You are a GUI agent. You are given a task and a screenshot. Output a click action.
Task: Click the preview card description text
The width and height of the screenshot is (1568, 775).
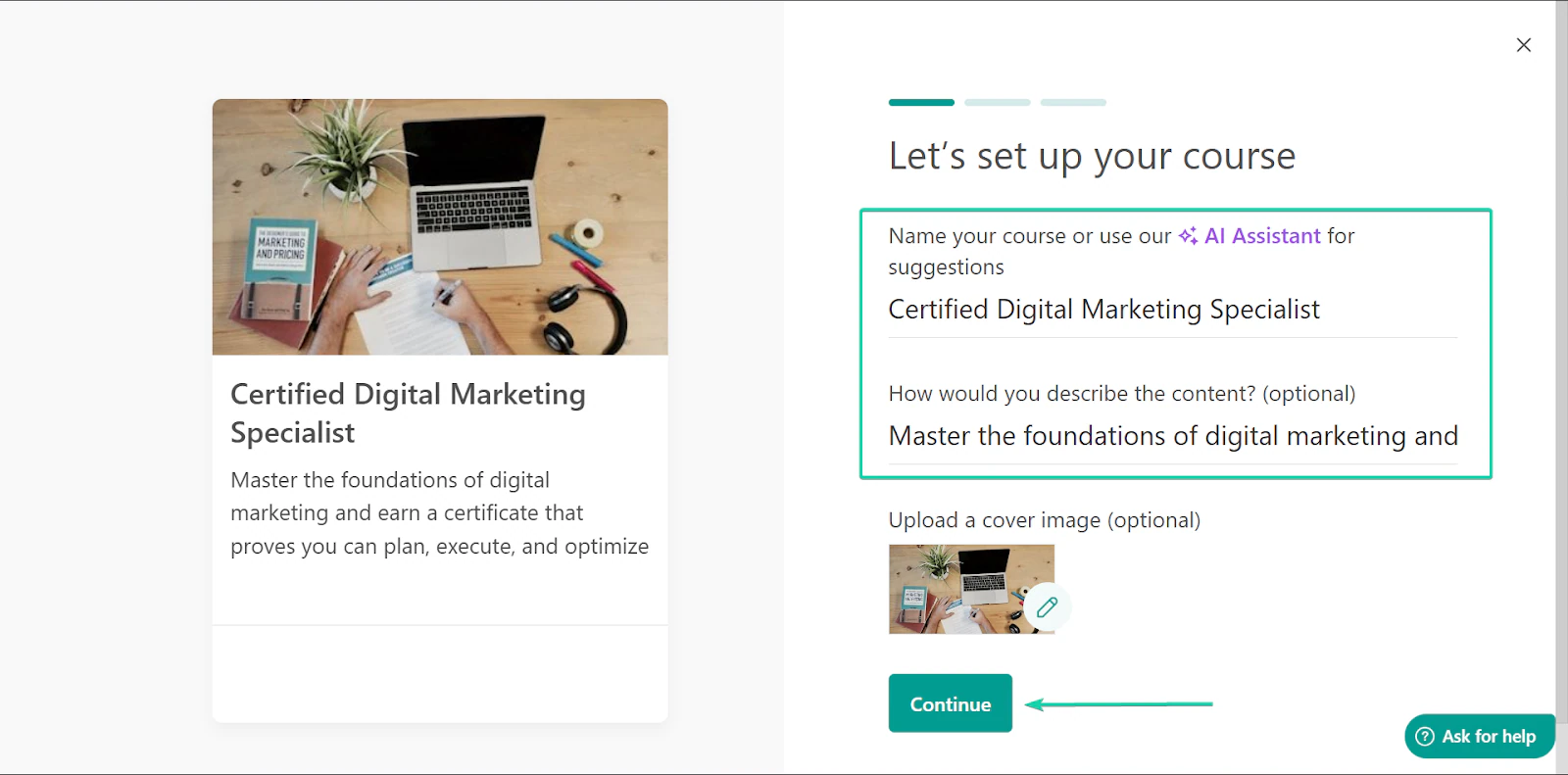[439, 513]
